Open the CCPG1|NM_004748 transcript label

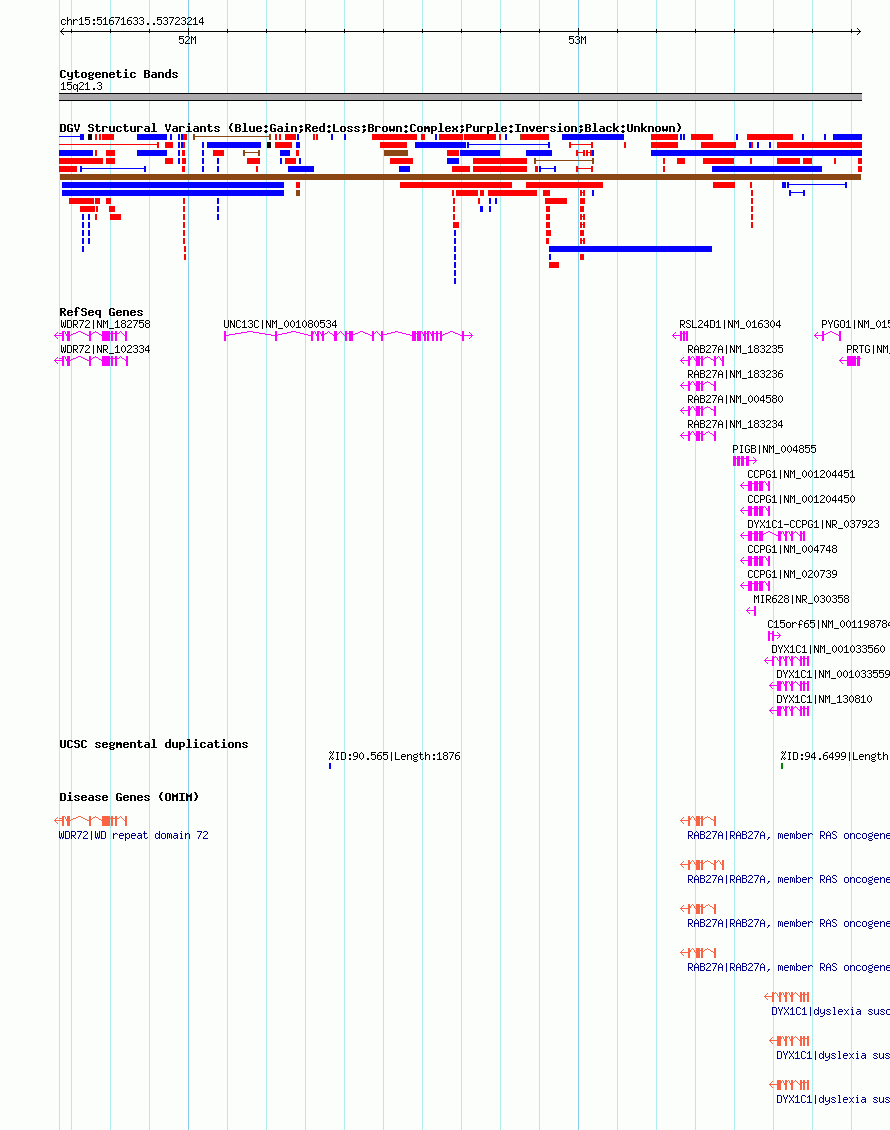[793, 549]
